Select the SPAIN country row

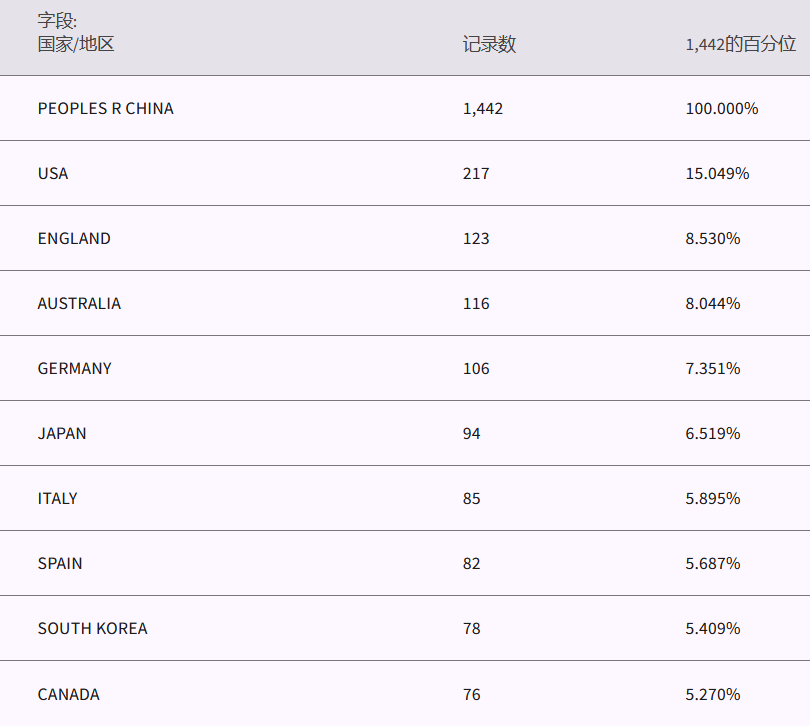(x=60, y=563)
